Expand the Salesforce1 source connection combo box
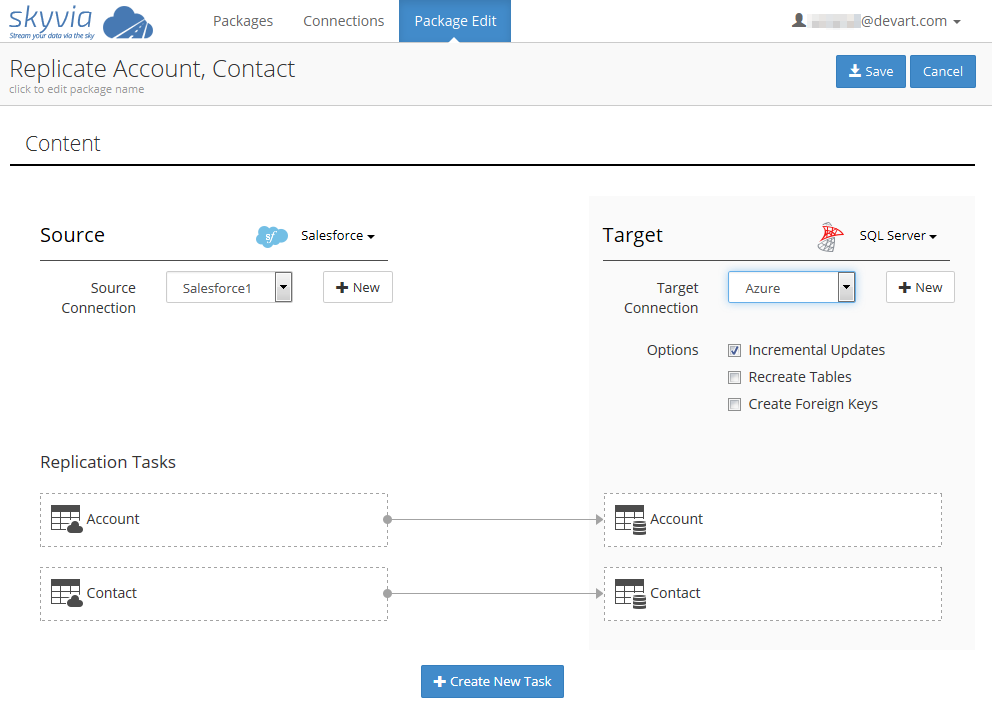Image resolution: width=992 pixels, height=708 pixels. pos(283,287)
